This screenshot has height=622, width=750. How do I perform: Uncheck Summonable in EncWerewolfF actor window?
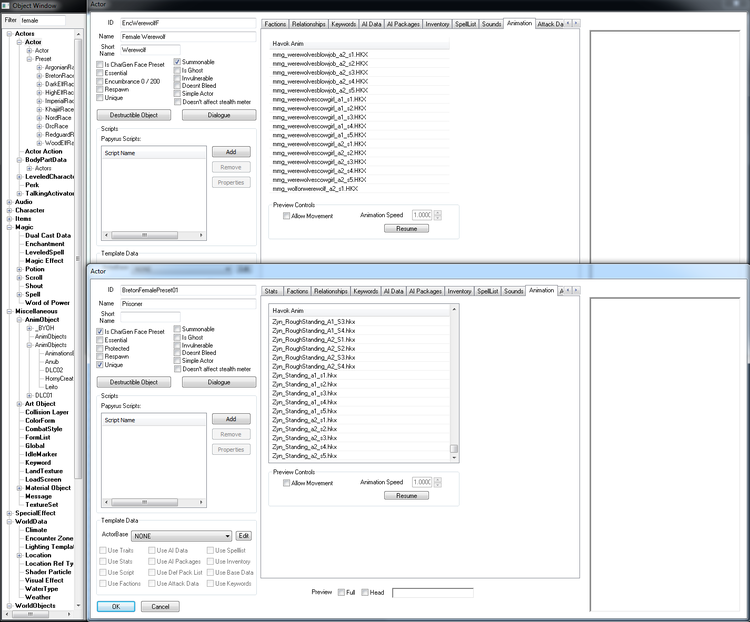pos(177,62)
